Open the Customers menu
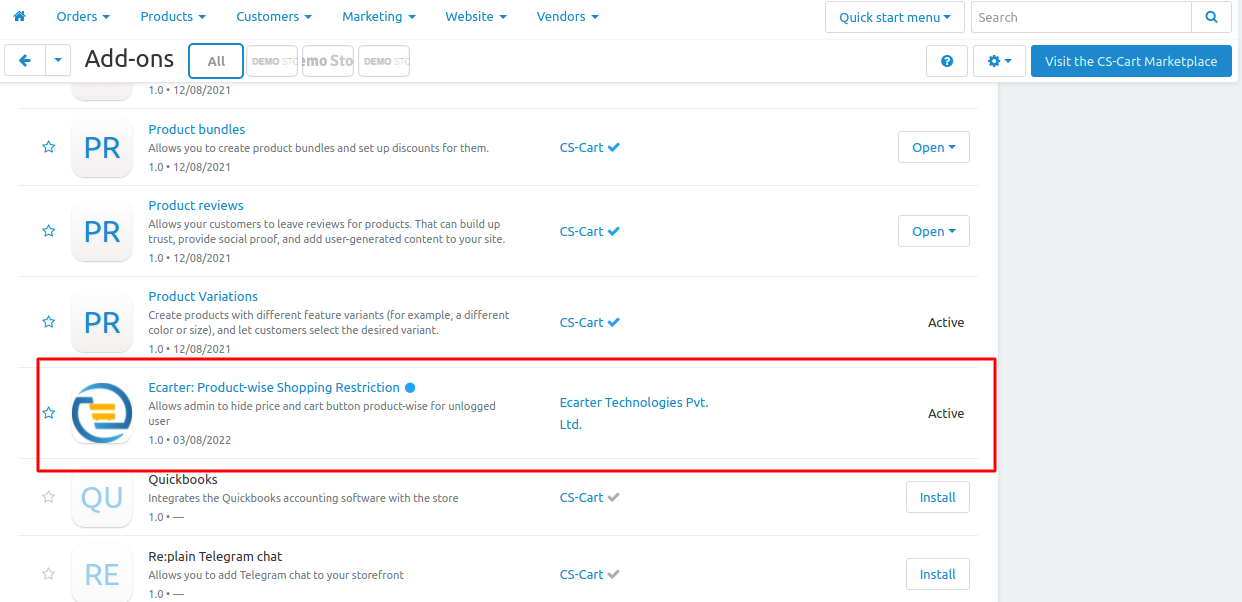This screenshot has height=602, width=1242. [274, 17]
